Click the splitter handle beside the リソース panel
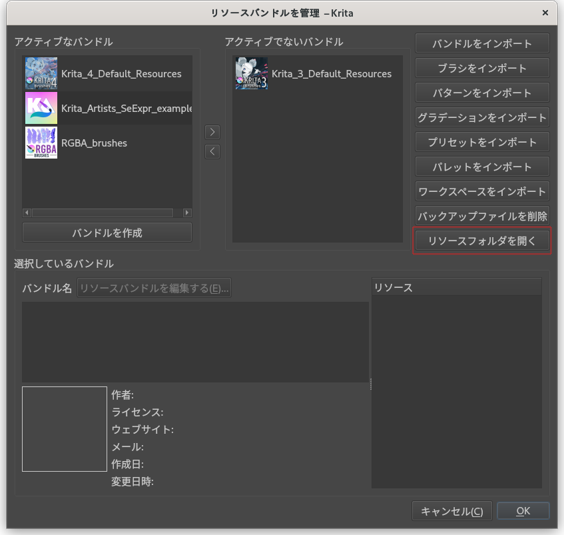564x535 pixels. pyautogui.click(x=370, y=384)
